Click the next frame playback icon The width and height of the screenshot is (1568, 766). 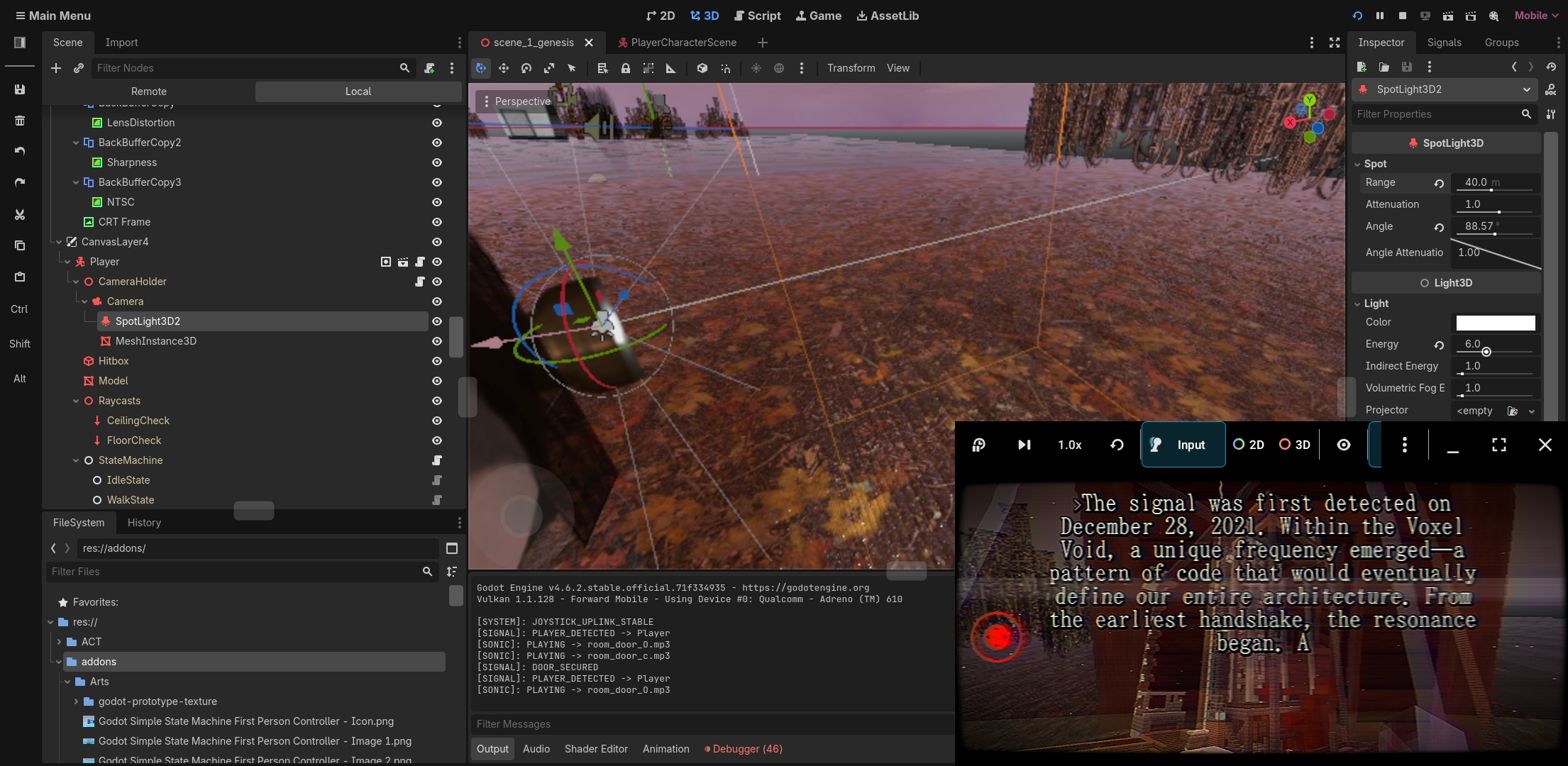coord(1024,445)
